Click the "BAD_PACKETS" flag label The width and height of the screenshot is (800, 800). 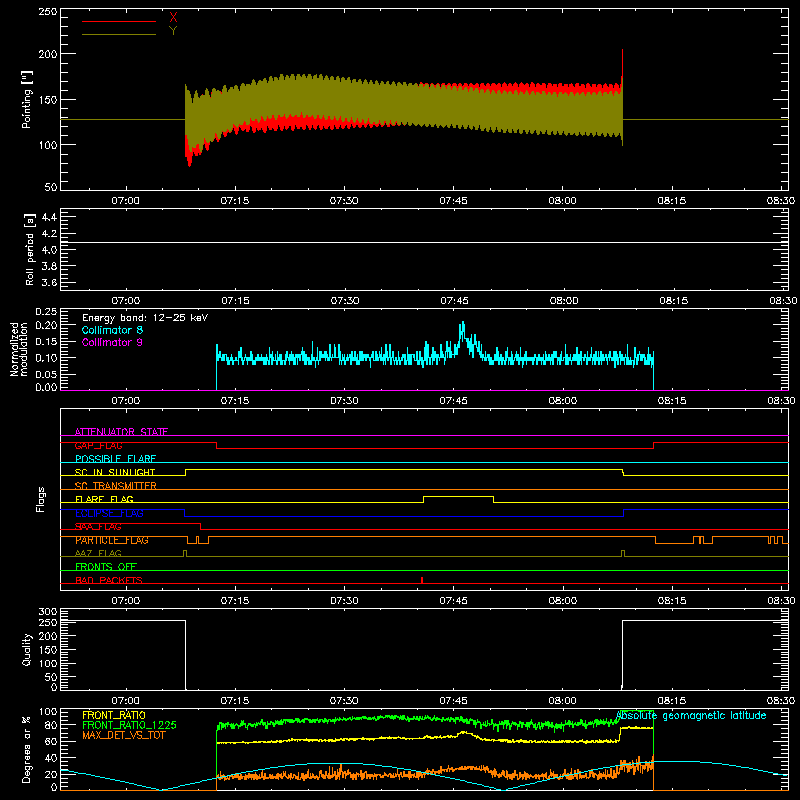[109, 580]
